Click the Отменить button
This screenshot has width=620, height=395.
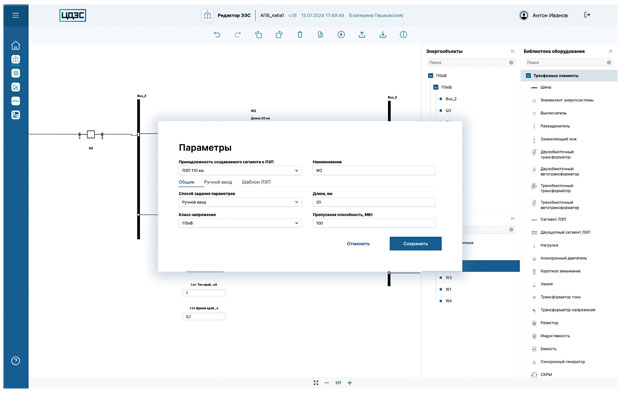click(358, 244)
